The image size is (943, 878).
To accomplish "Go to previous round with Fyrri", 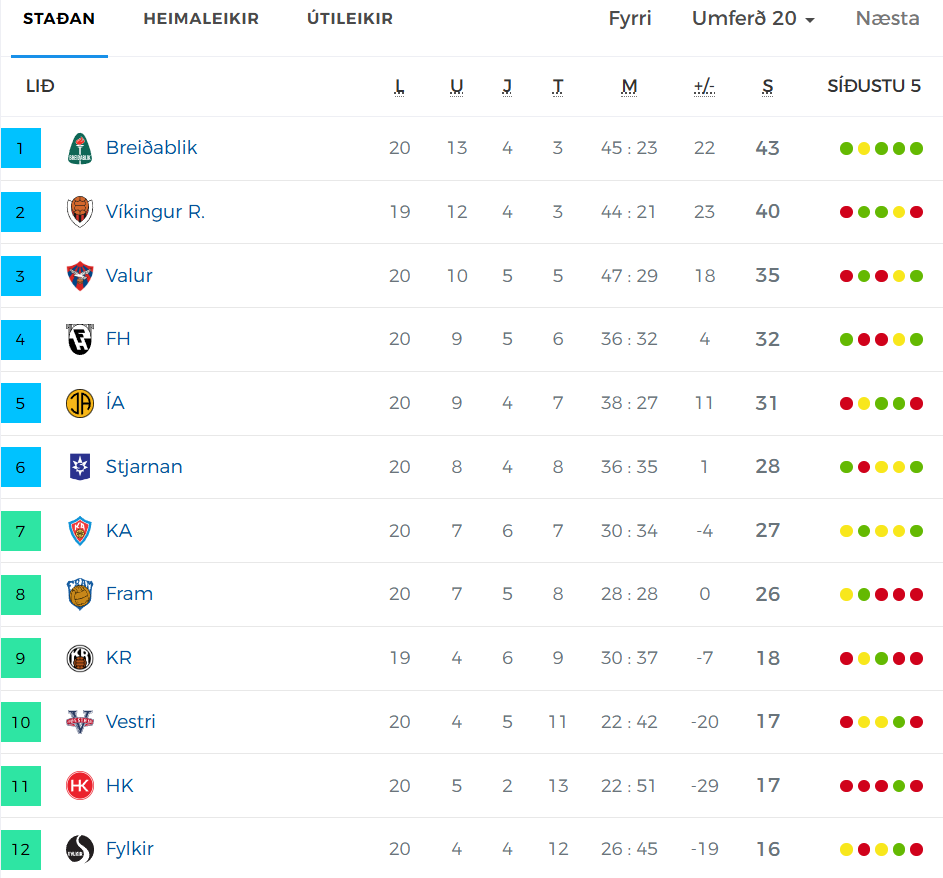I will [x=630, y=19].
